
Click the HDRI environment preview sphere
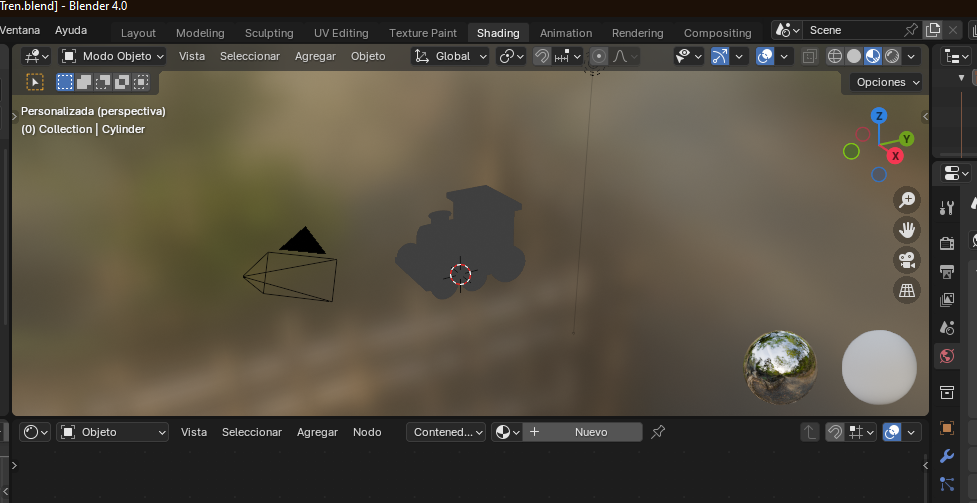pos(780,368)
